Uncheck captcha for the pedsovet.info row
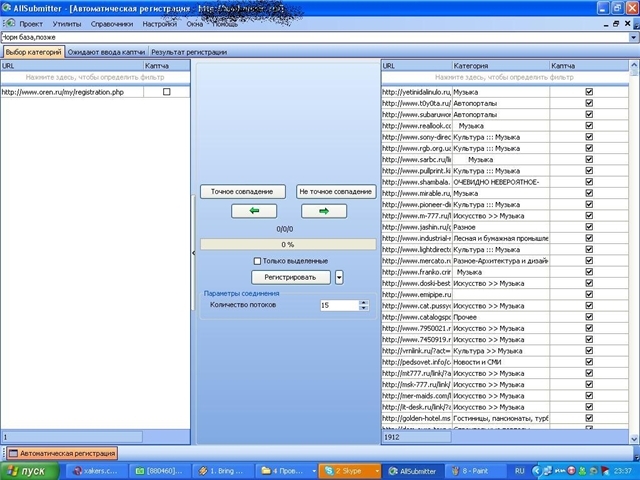The width and height of the screenshot is (640, 480). point(589,362)
